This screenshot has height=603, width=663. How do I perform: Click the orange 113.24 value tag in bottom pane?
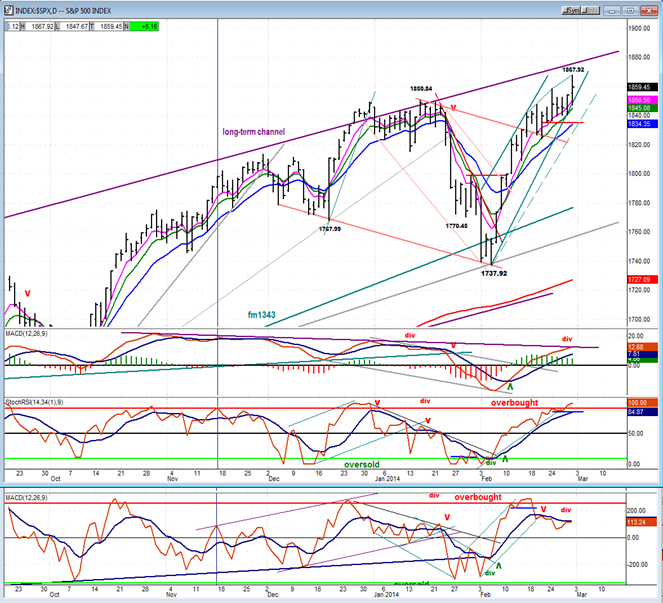pos(643,522)
